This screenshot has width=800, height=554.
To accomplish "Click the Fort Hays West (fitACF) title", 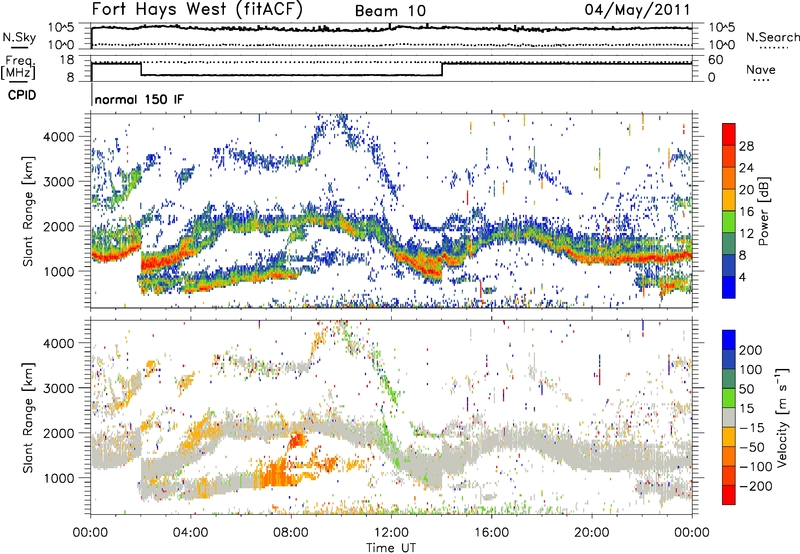I will 196,10.
